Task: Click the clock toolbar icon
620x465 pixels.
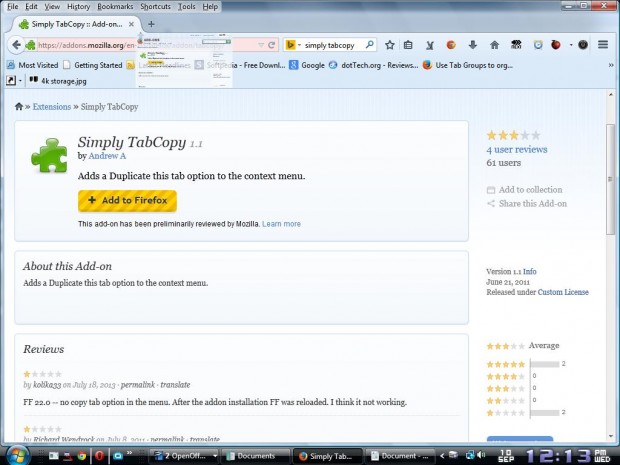Action: click(x=538, y=45)
